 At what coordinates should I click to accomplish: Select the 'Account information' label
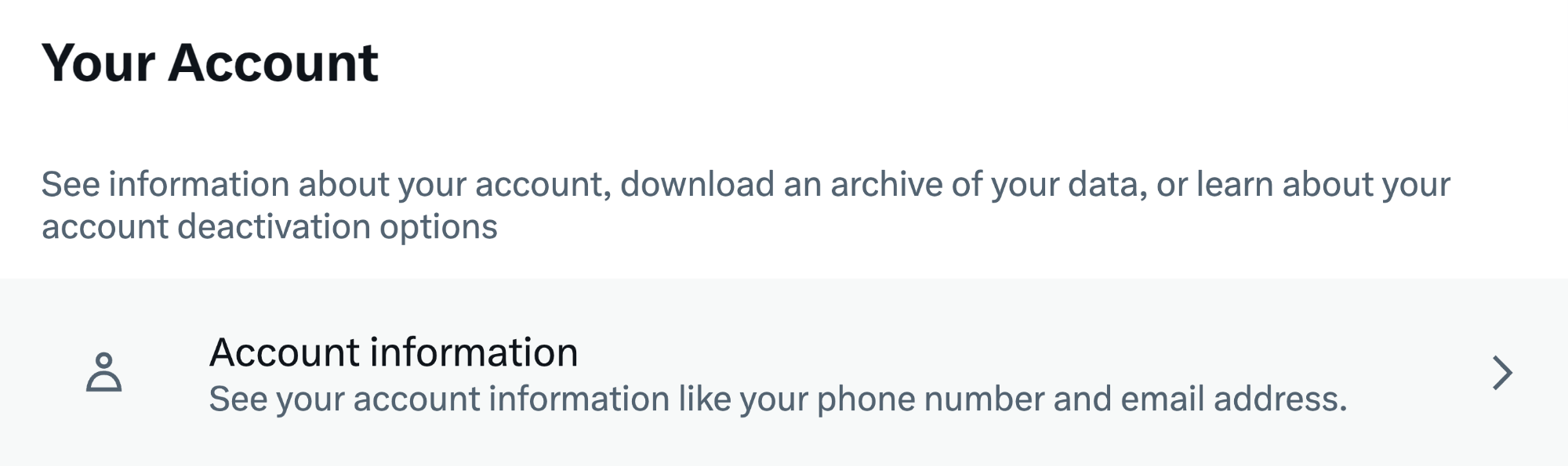coord(394,352)
